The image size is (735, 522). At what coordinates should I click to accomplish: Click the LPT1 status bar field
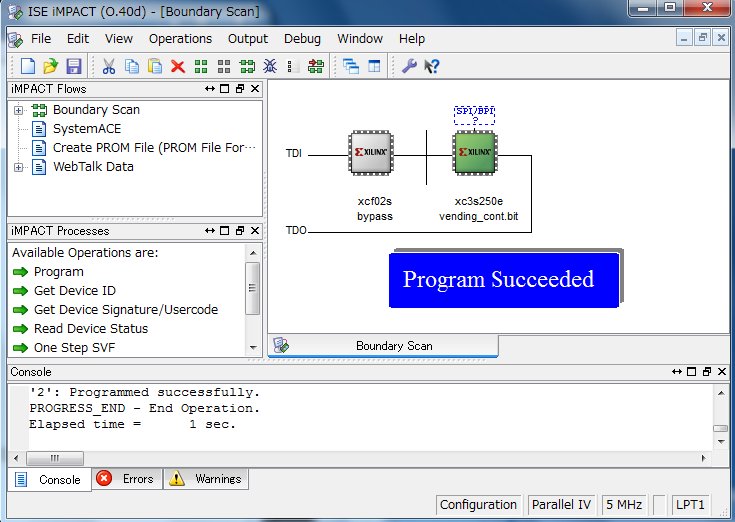[x=690, y=505]
